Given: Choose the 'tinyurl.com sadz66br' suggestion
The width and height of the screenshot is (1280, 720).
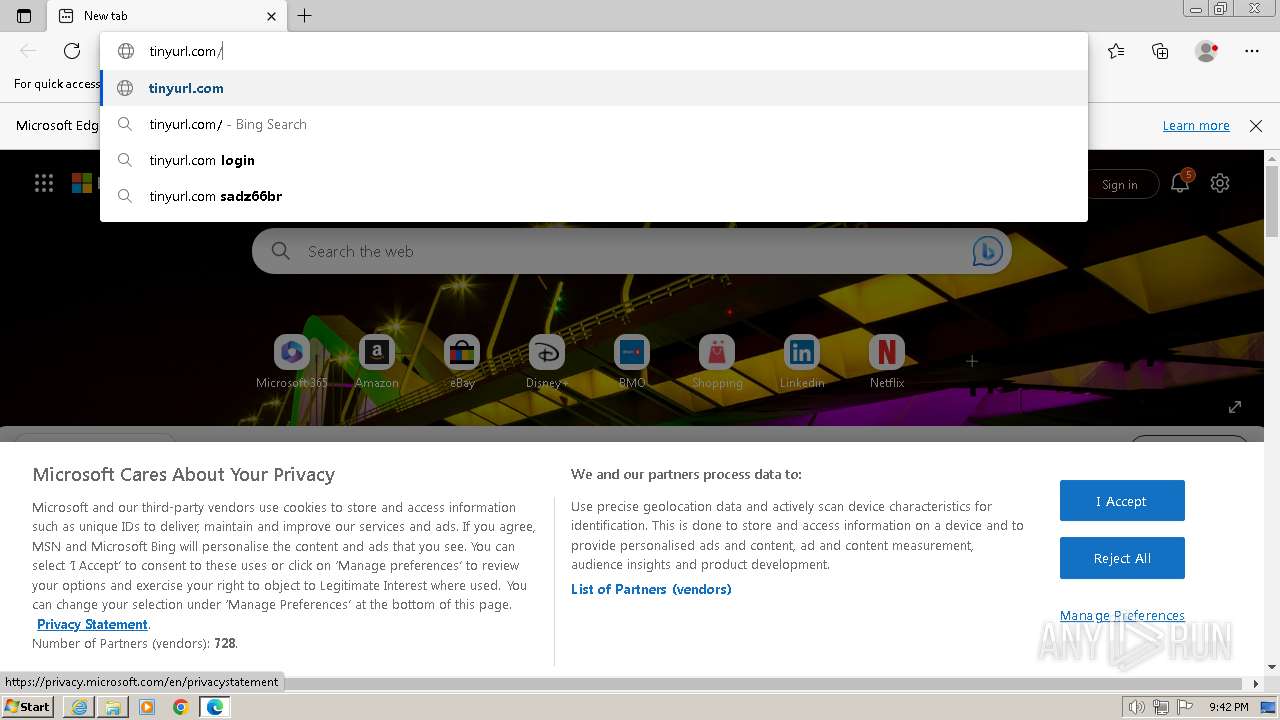Looking at the screenshot, I should point(594,196).
